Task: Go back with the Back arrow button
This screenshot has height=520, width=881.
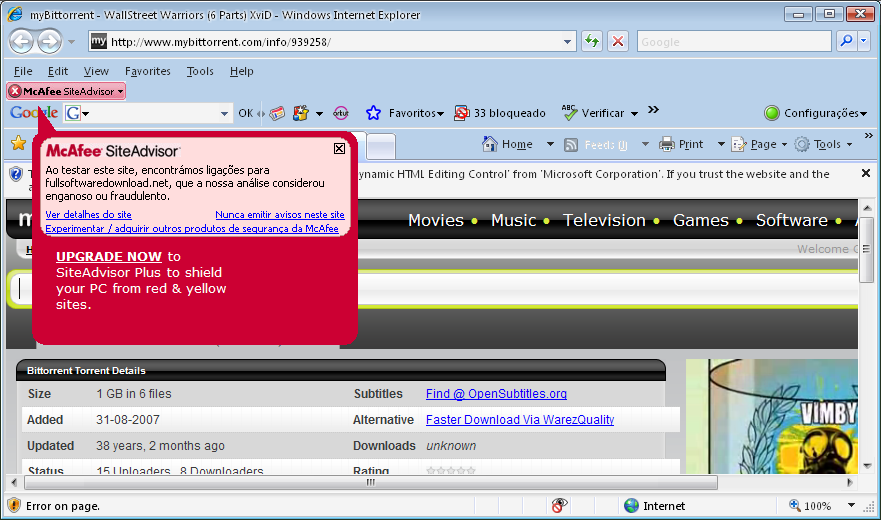Action: pos(21,42)
